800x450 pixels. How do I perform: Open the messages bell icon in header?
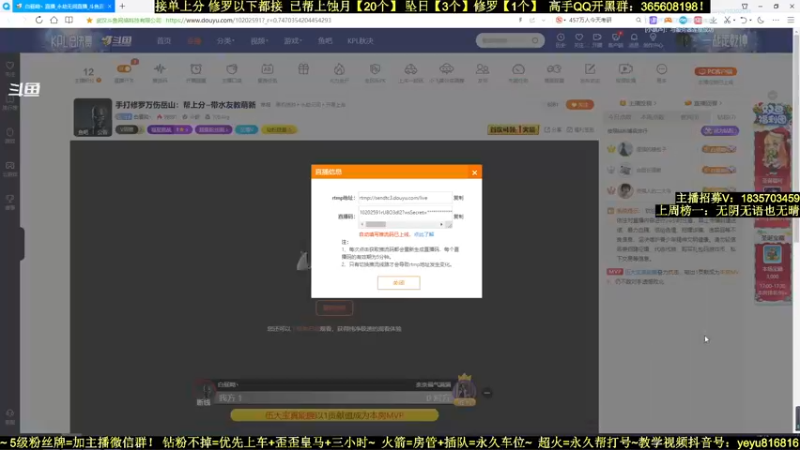click(634, 38)
